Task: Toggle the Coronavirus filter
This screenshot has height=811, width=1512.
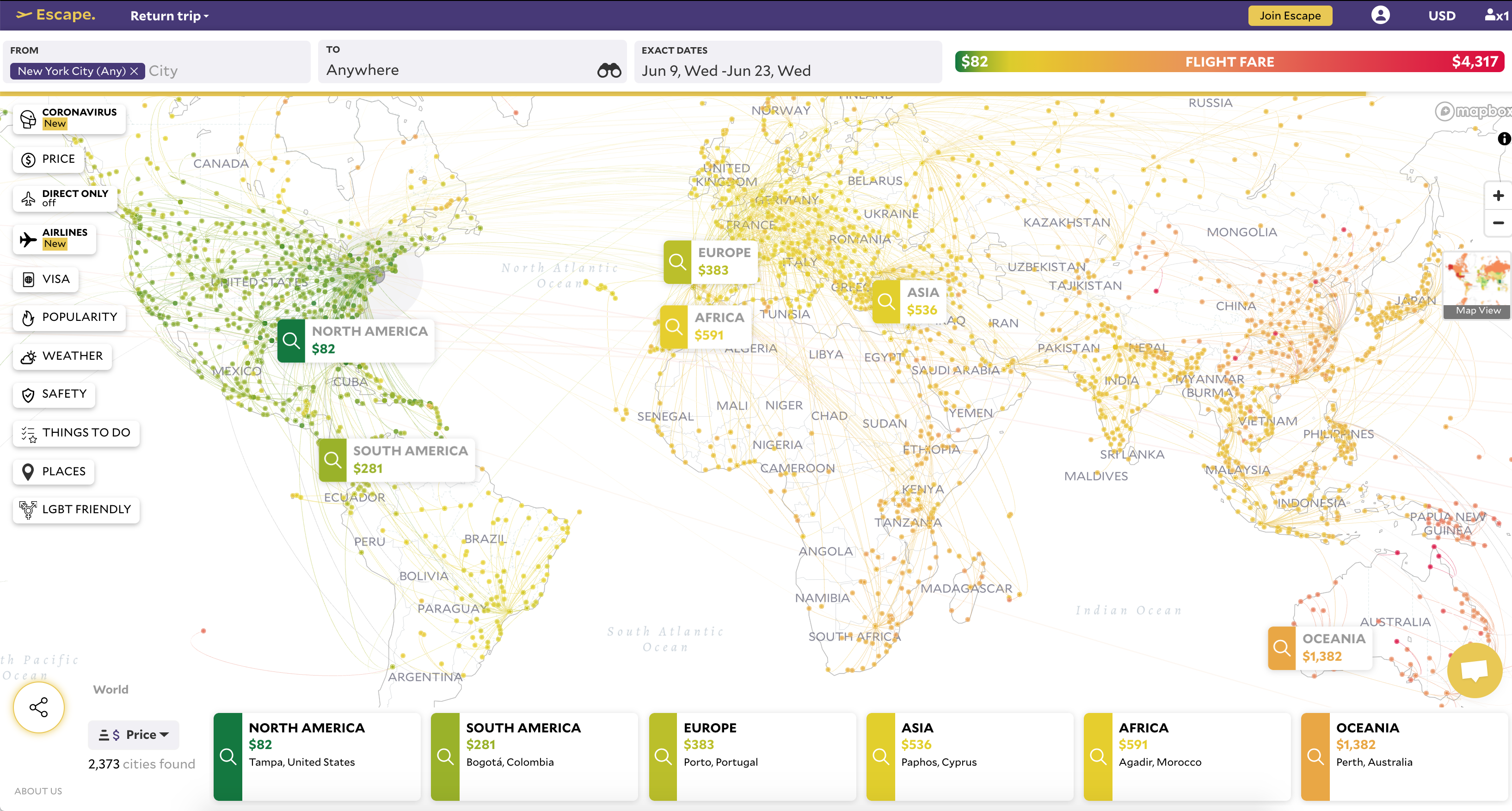Action: [x=69, y=118]
